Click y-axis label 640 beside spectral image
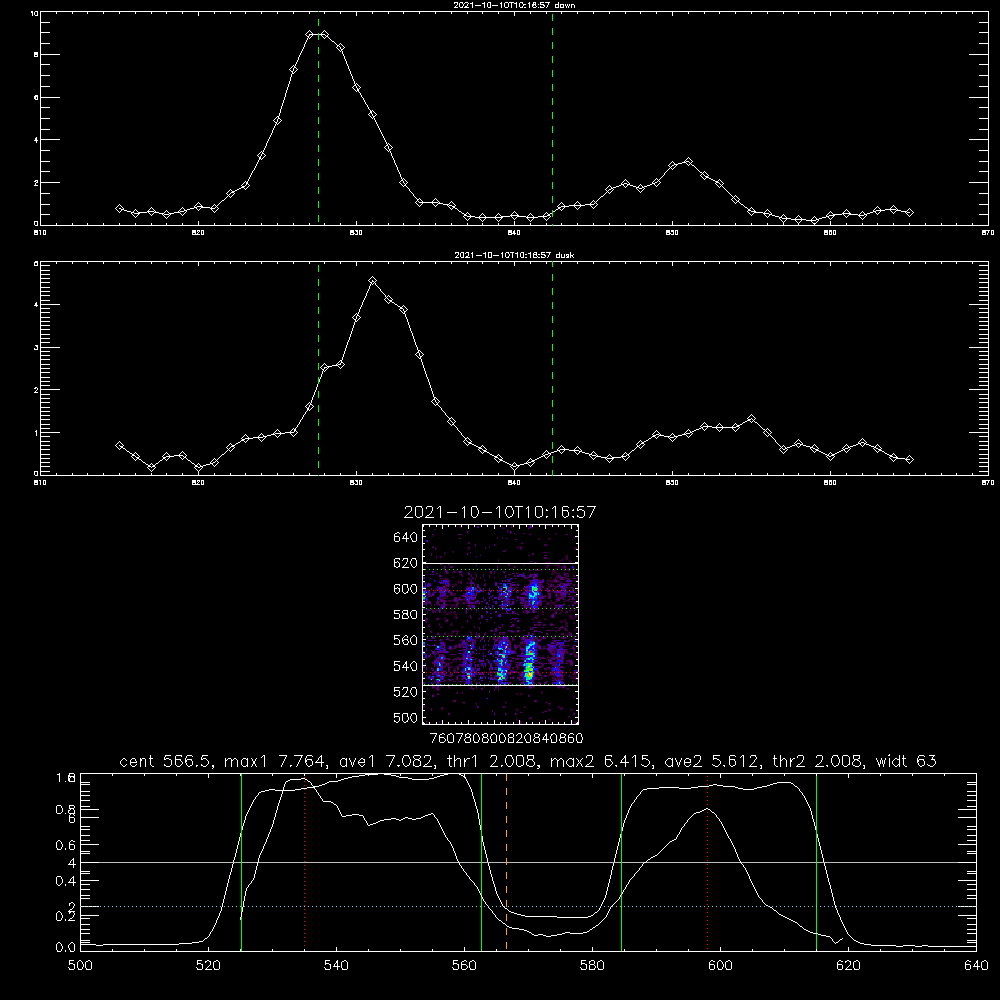The image size is (1000, 1000). 406,538
